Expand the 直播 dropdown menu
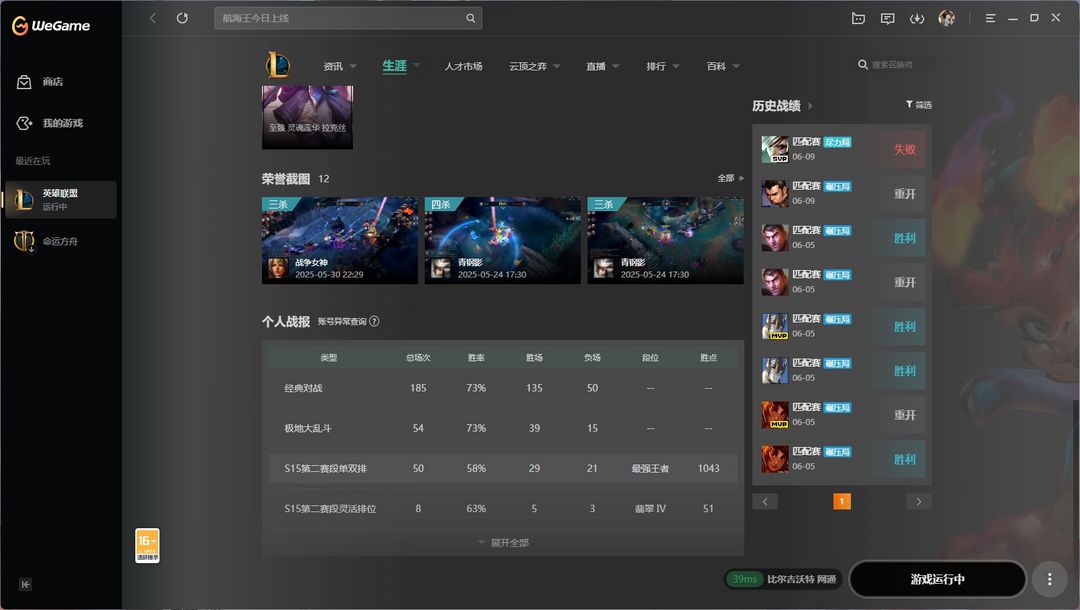The image size is (1080, 610). pos(616,66)
